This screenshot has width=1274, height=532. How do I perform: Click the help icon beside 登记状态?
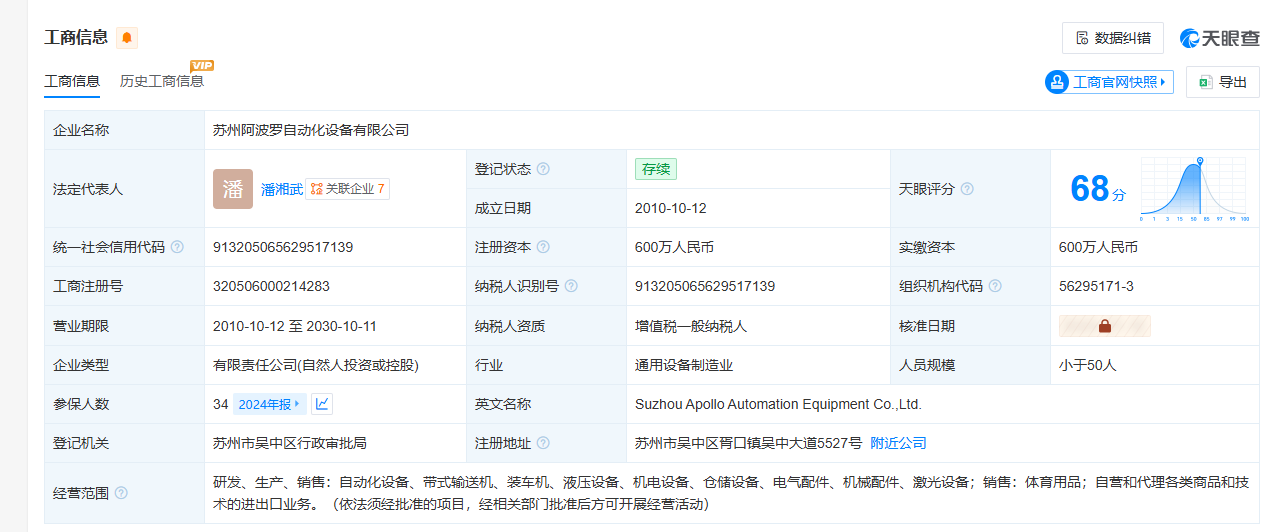point(543,169)
